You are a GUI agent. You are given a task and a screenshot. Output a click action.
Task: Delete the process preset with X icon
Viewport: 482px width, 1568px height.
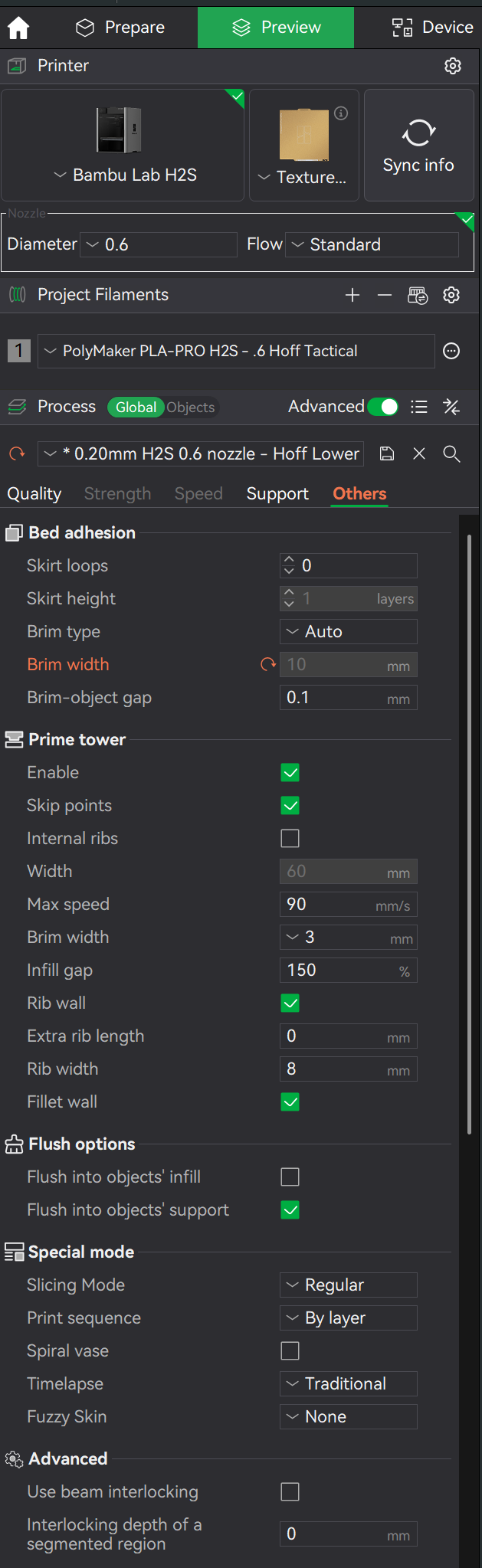tap(419, 453)
